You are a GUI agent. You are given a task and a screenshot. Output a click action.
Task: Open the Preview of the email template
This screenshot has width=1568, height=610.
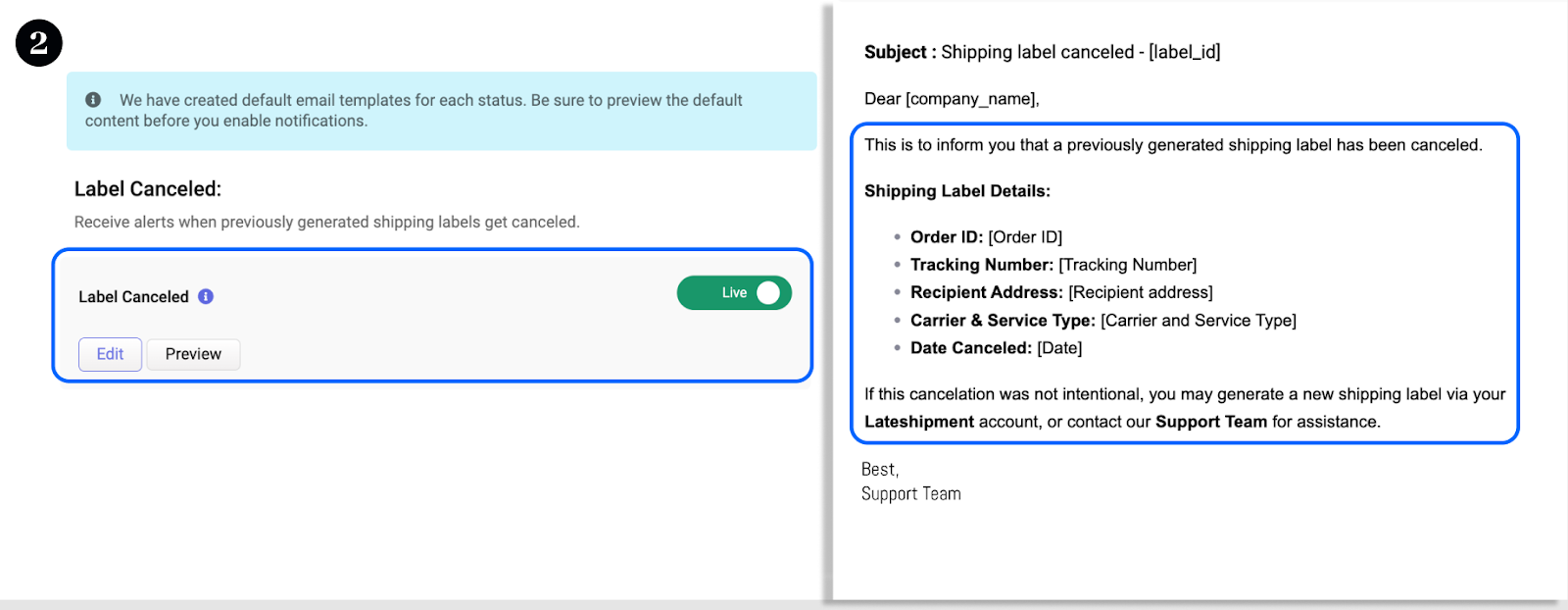pyautogui.click(x=193, y=354)
